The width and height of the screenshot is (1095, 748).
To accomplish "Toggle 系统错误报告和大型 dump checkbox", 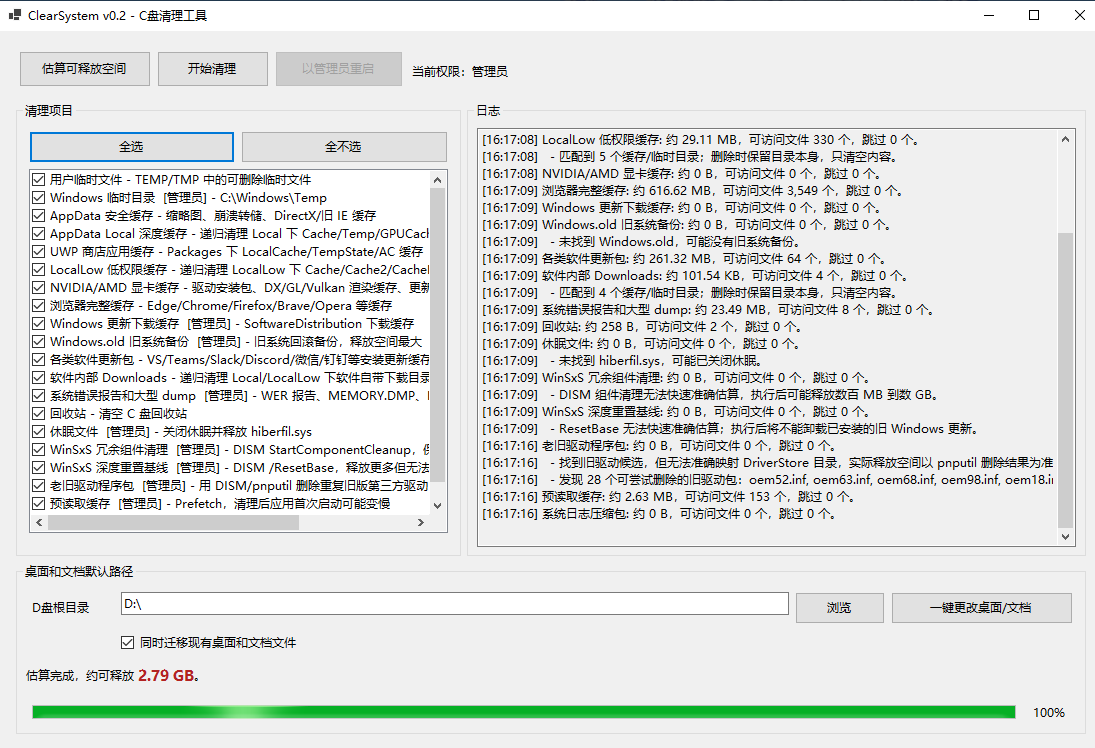I will pos(38,395).
